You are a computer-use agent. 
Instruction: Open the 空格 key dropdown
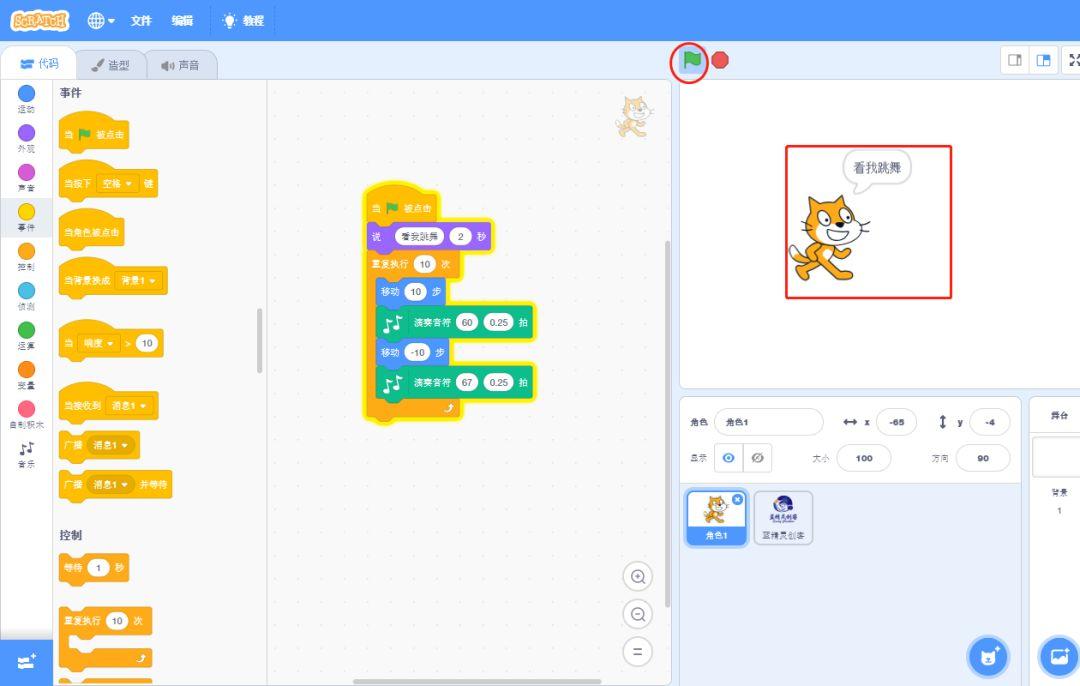[x=117, y=184]
